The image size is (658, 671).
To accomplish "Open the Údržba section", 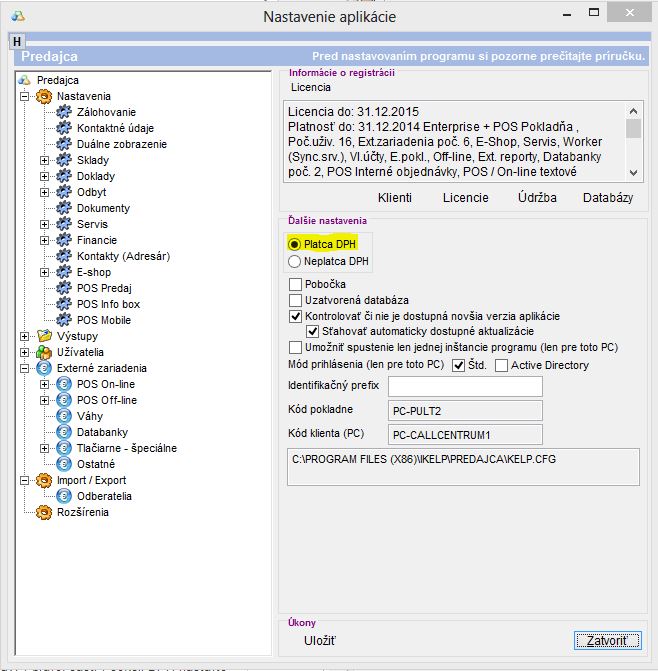I will click(537, 198).
